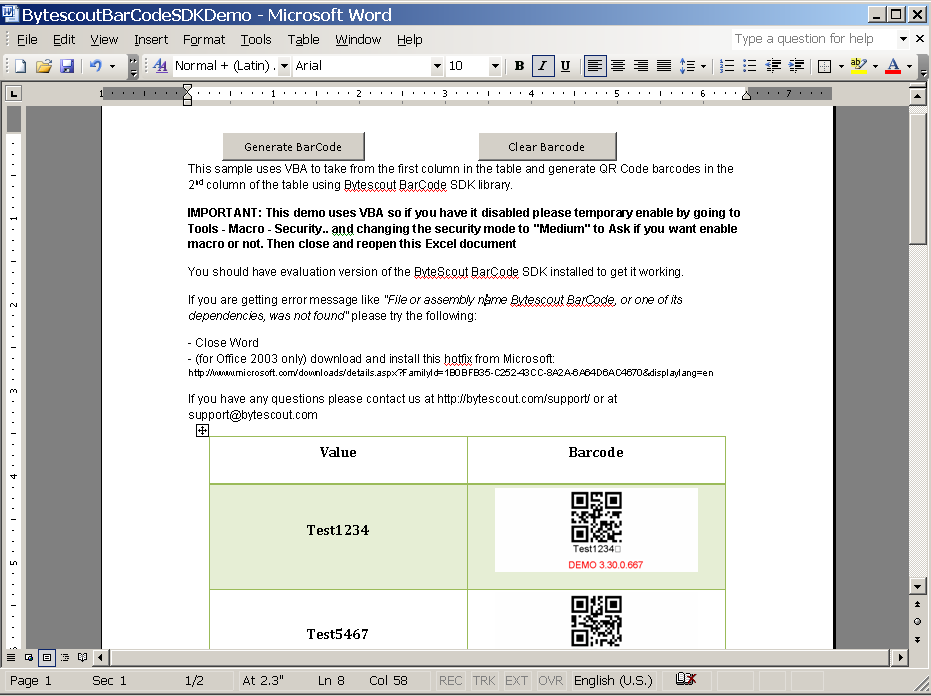The width and height of the screenshot is (931, 696).
Task: Open Styles and Formatting pane icon
Action: pos(160,66)
